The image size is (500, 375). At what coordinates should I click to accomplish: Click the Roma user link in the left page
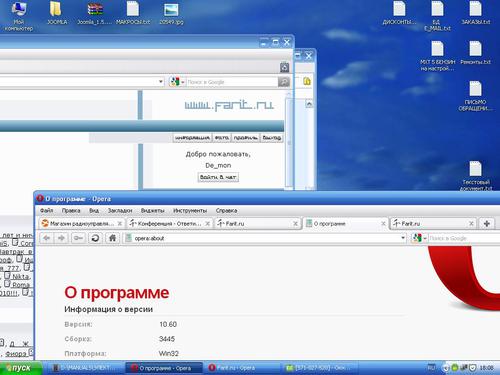click(x=21, y=285)
